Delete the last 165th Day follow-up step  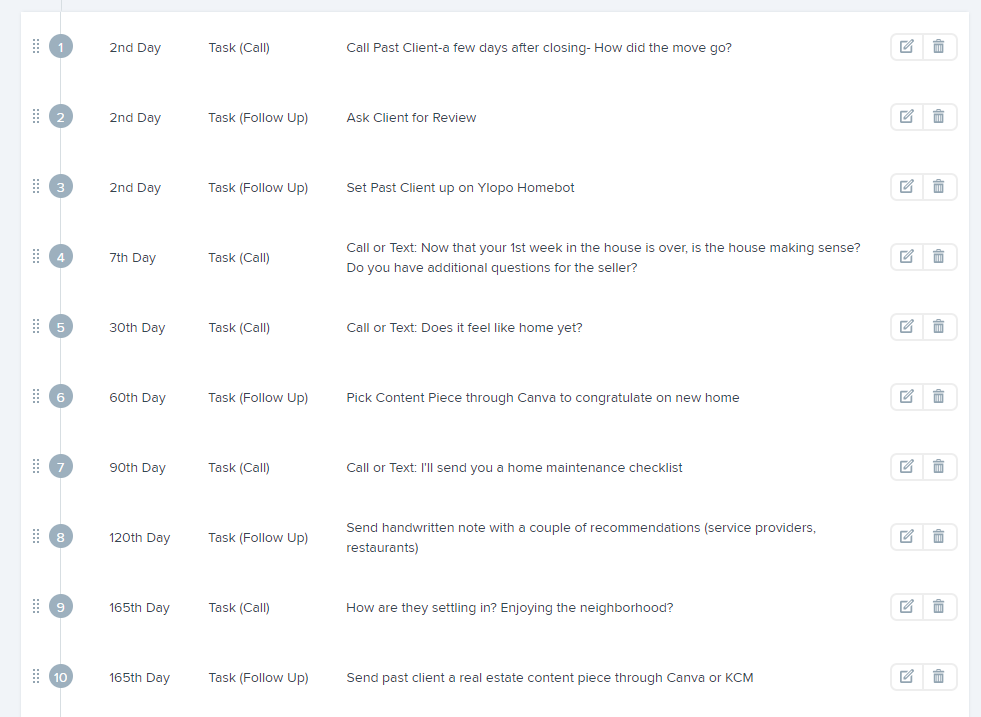[939, 677]
